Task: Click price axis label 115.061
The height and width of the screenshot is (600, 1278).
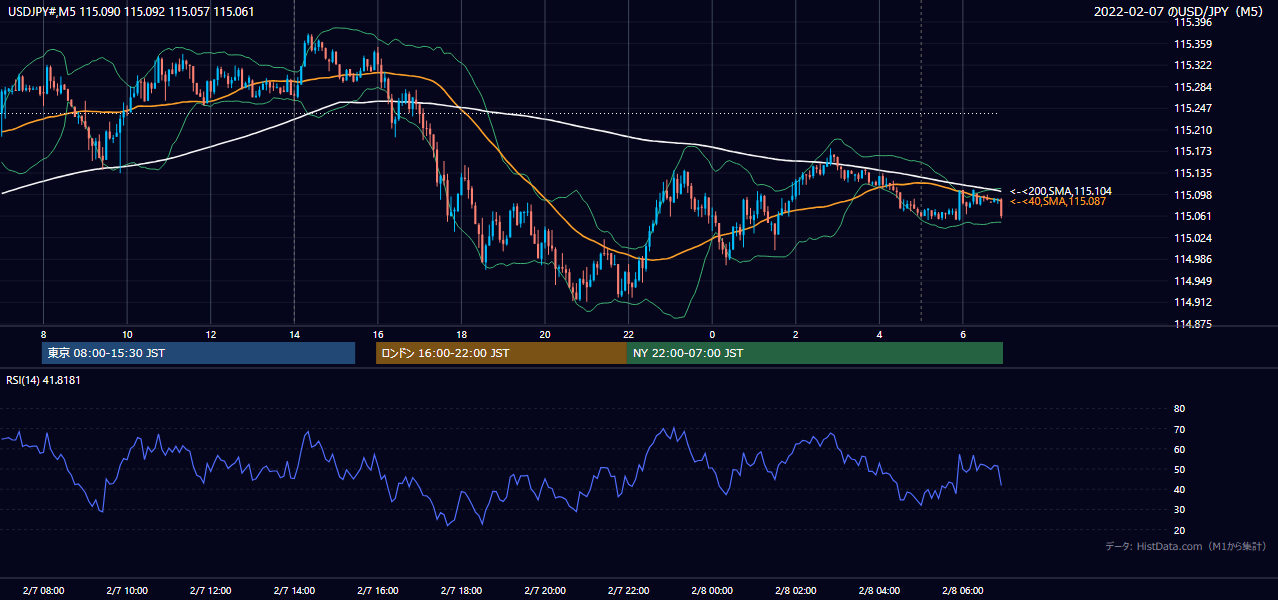Action: coord(1192,216)
